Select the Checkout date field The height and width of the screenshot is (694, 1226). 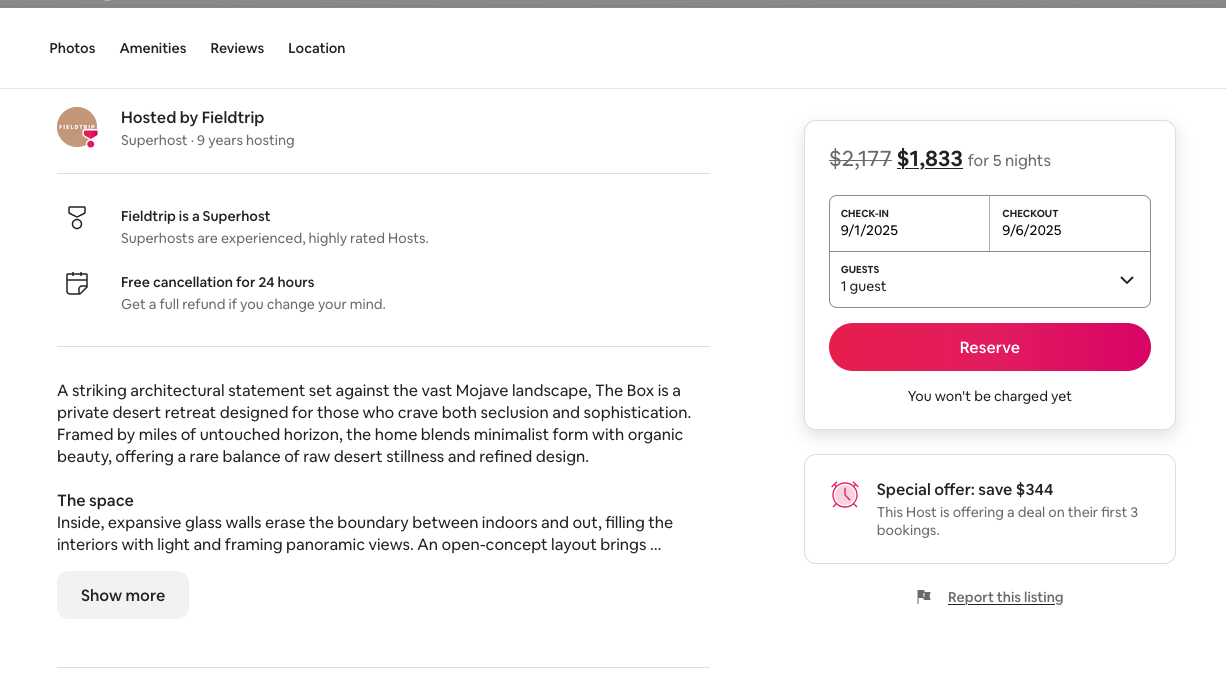click(x=1070, y=223)
